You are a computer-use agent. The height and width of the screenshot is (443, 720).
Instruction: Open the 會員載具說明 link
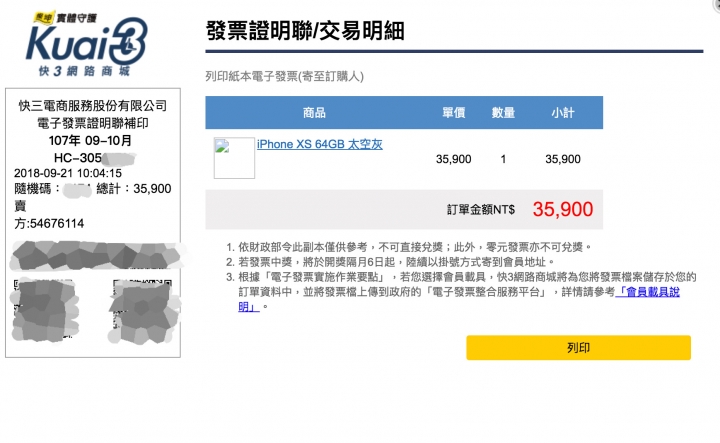(x=648, y=292)
